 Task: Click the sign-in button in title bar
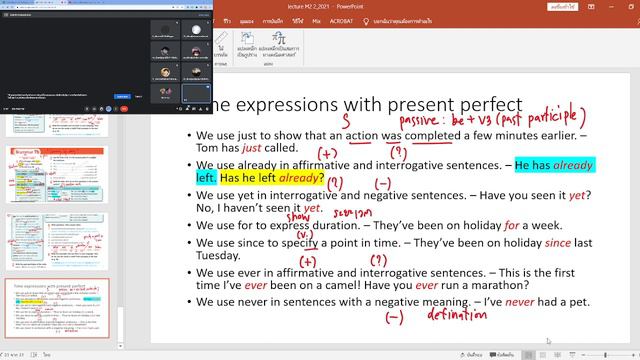click(562, 7)
